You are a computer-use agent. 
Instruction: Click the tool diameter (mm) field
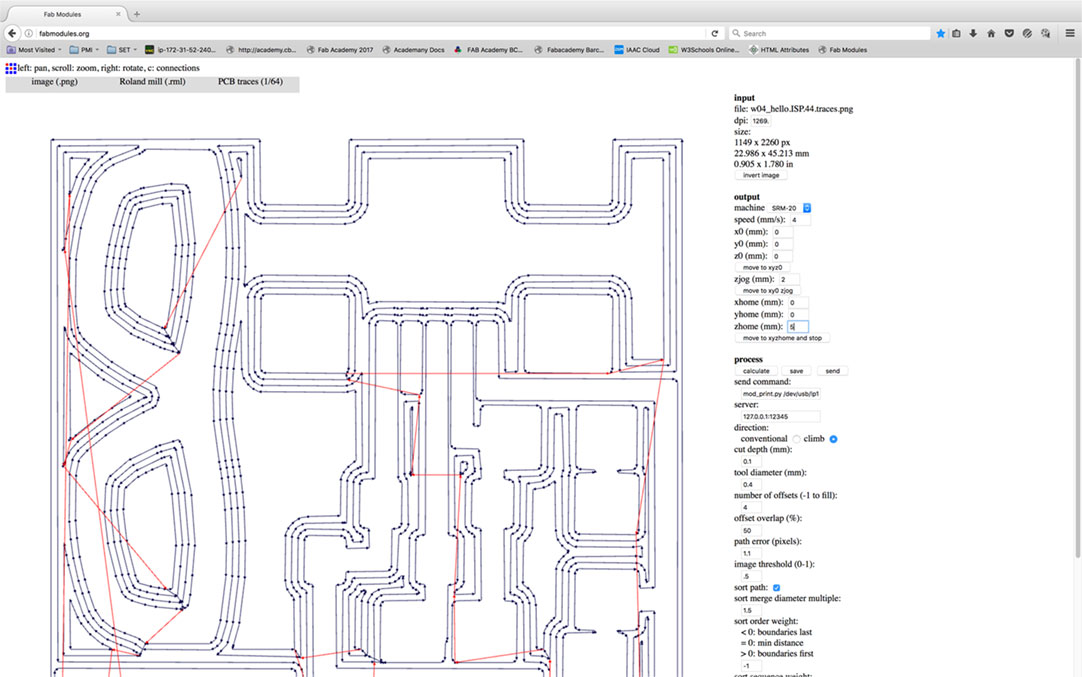tap(751, 484)
